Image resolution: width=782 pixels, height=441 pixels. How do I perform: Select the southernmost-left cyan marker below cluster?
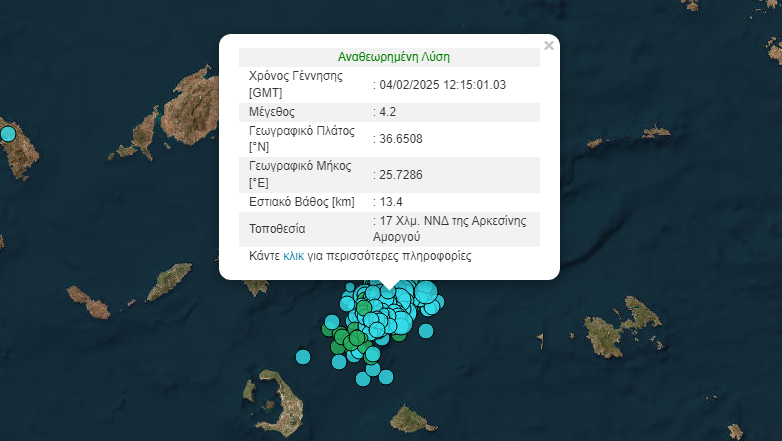click(364, 377)
